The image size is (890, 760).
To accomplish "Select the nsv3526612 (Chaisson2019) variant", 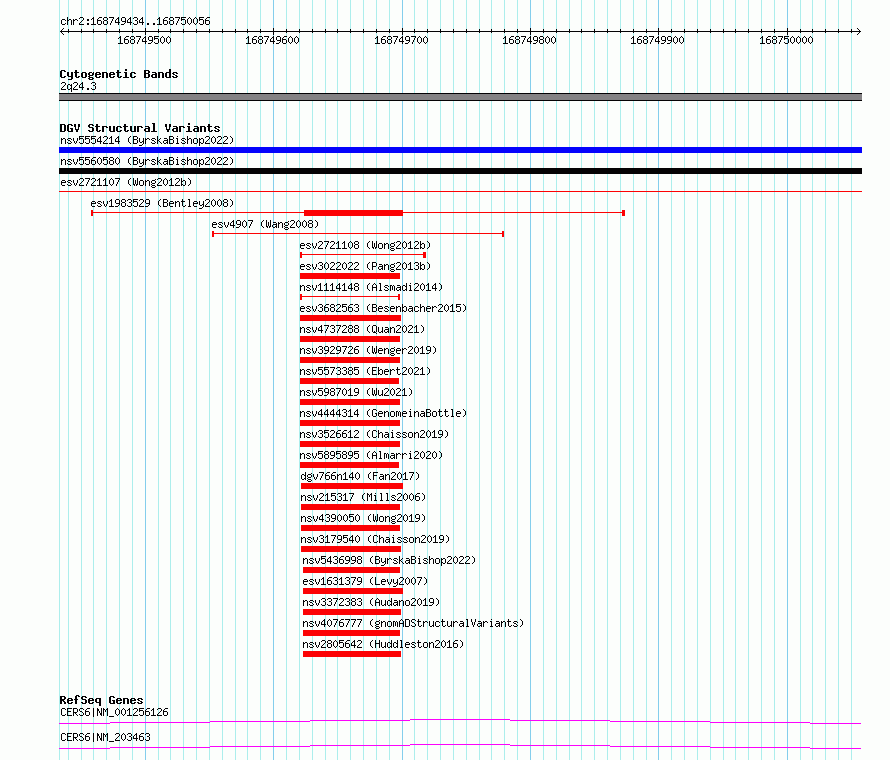I will pos(374,434).
